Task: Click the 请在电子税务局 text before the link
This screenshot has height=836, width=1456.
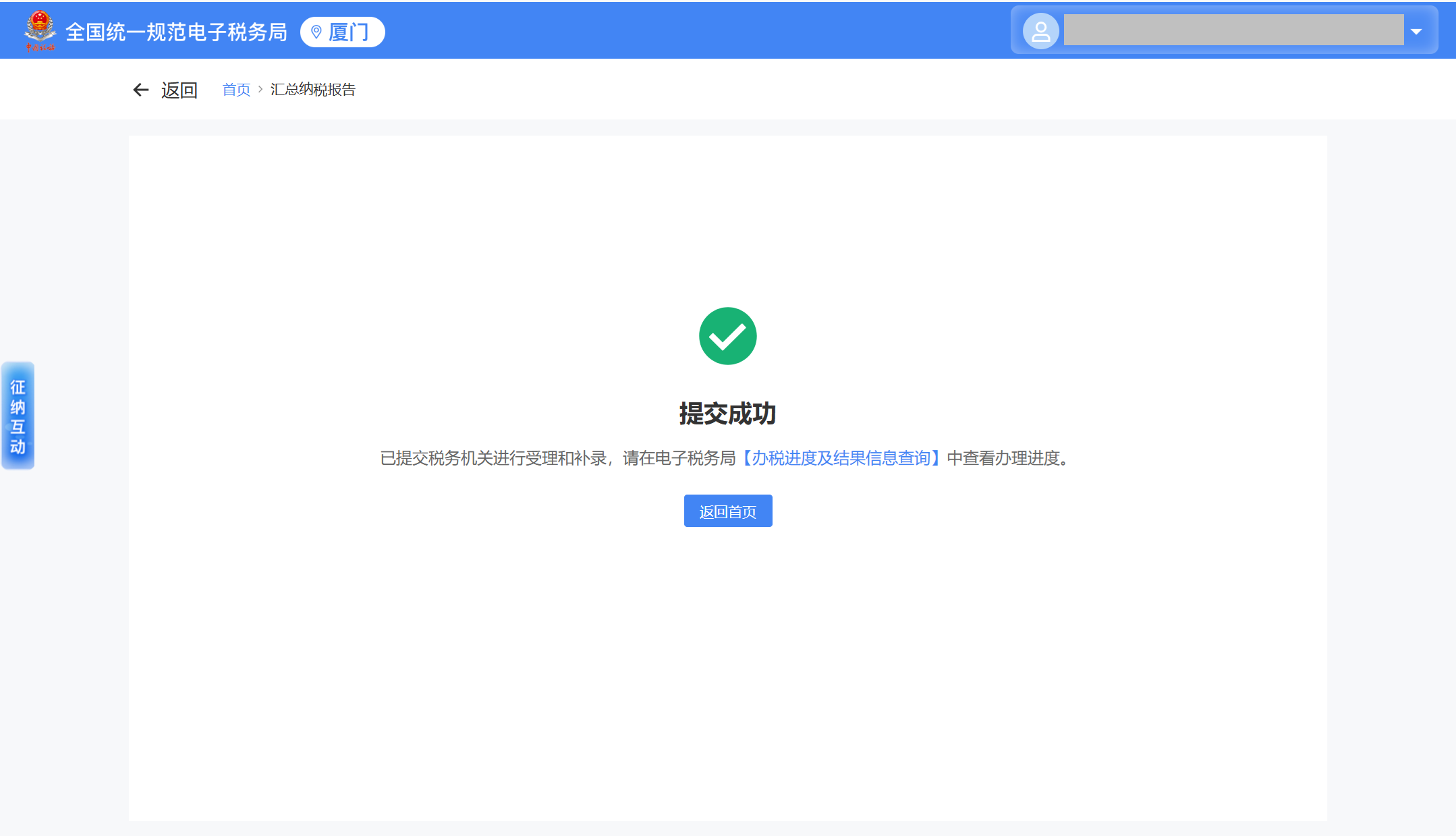Action: click(x=679, y=458)
